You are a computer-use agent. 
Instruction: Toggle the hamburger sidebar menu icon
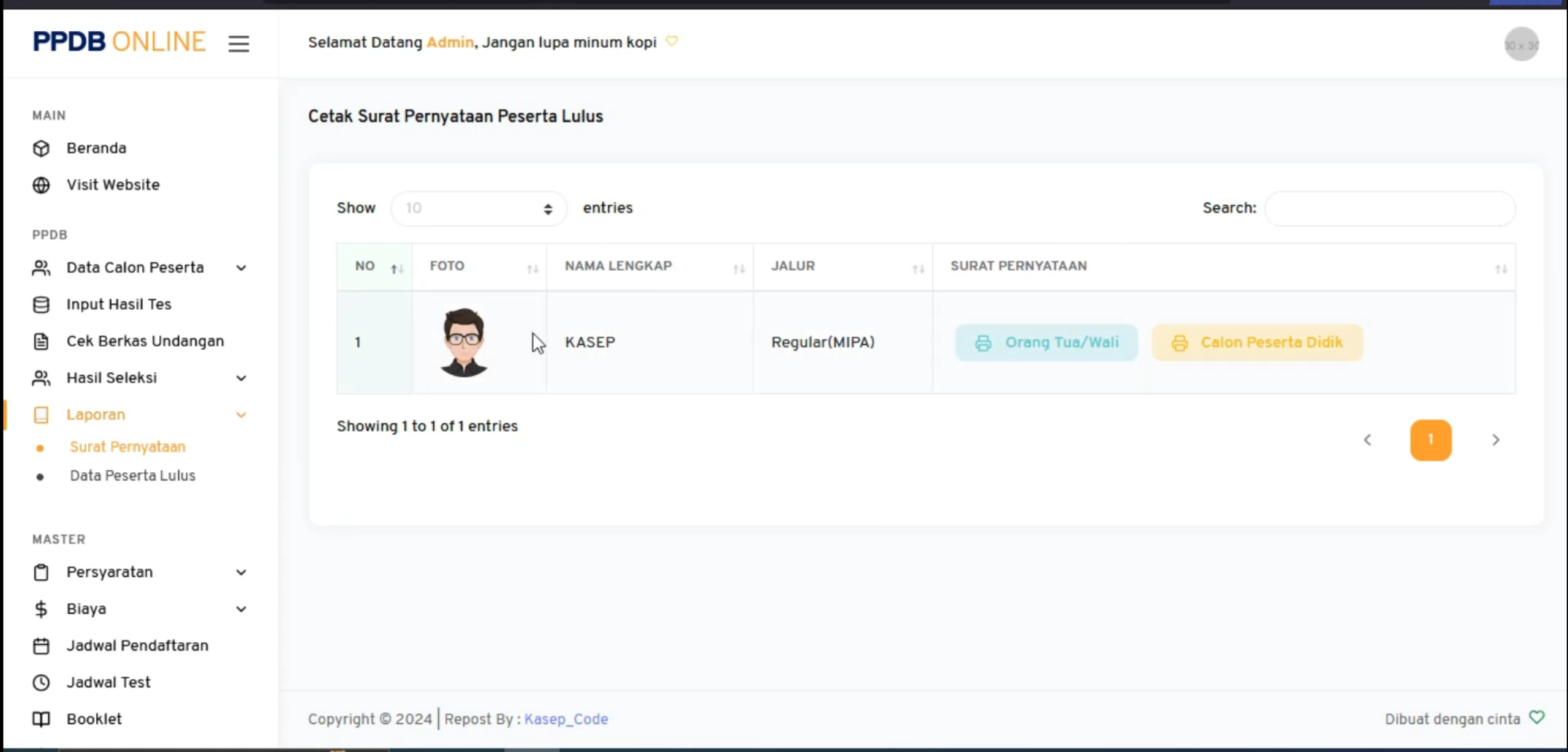tap(238, 43)
